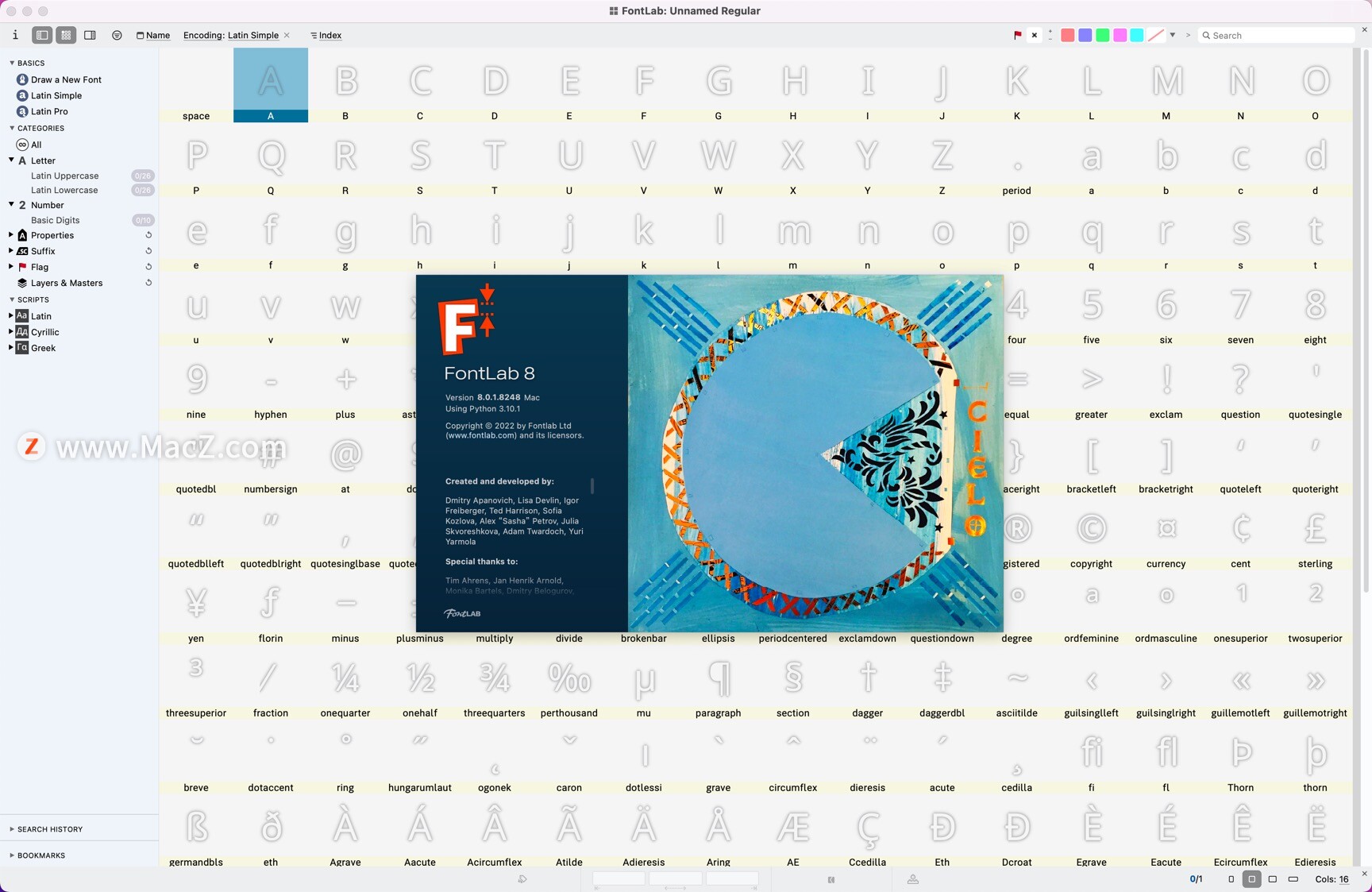Open the Encoding: Latin Simple selector
Viewport: 1372px width, 892px height.
click(231, 35)
